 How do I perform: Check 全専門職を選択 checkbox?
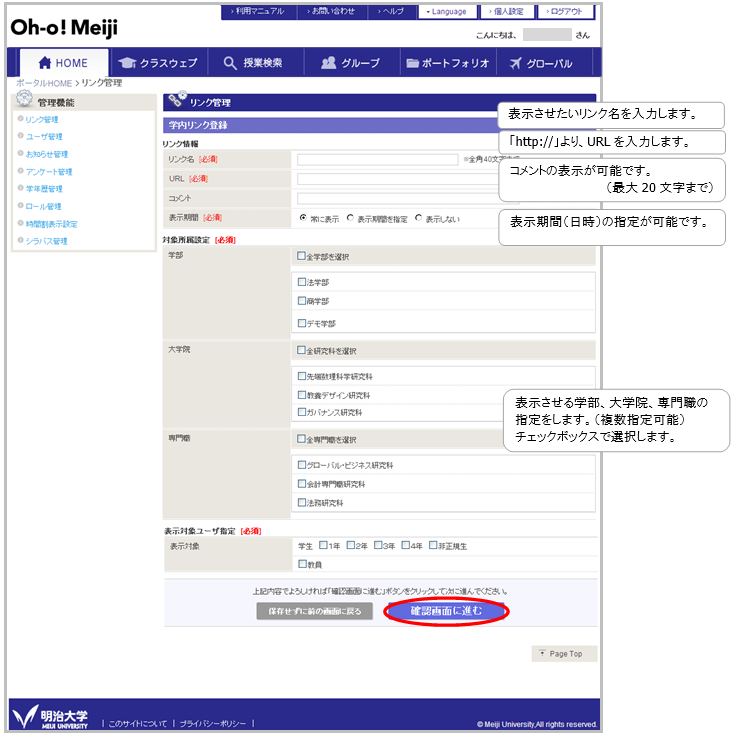pyautogui.click(x=301, y=439)
